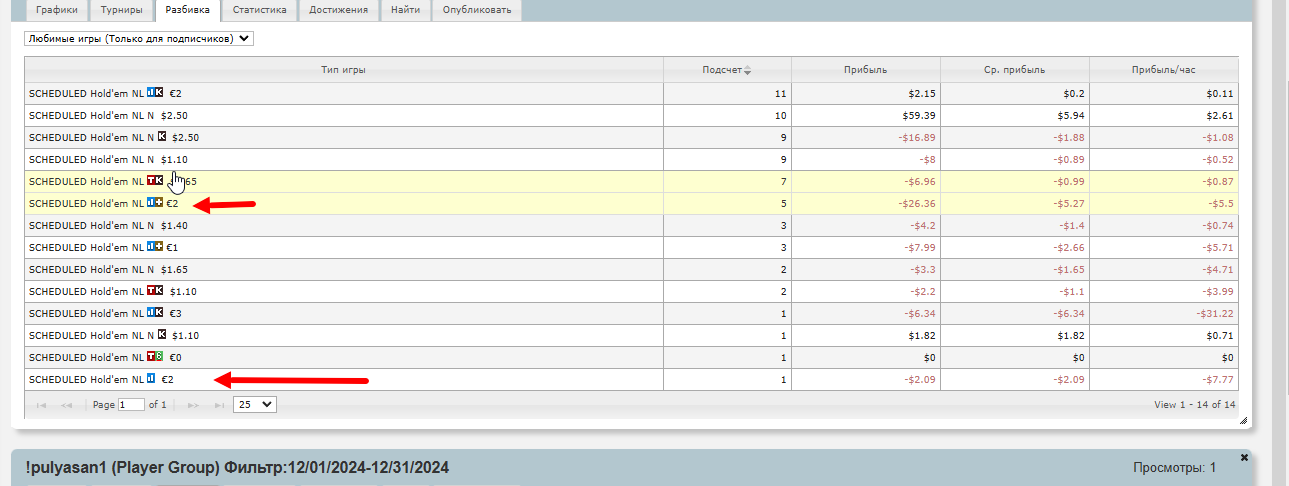Go to the next page with pager icon
Image resolution: width=1289 pixels, height=486 pixels.
(x=194, y=405)
